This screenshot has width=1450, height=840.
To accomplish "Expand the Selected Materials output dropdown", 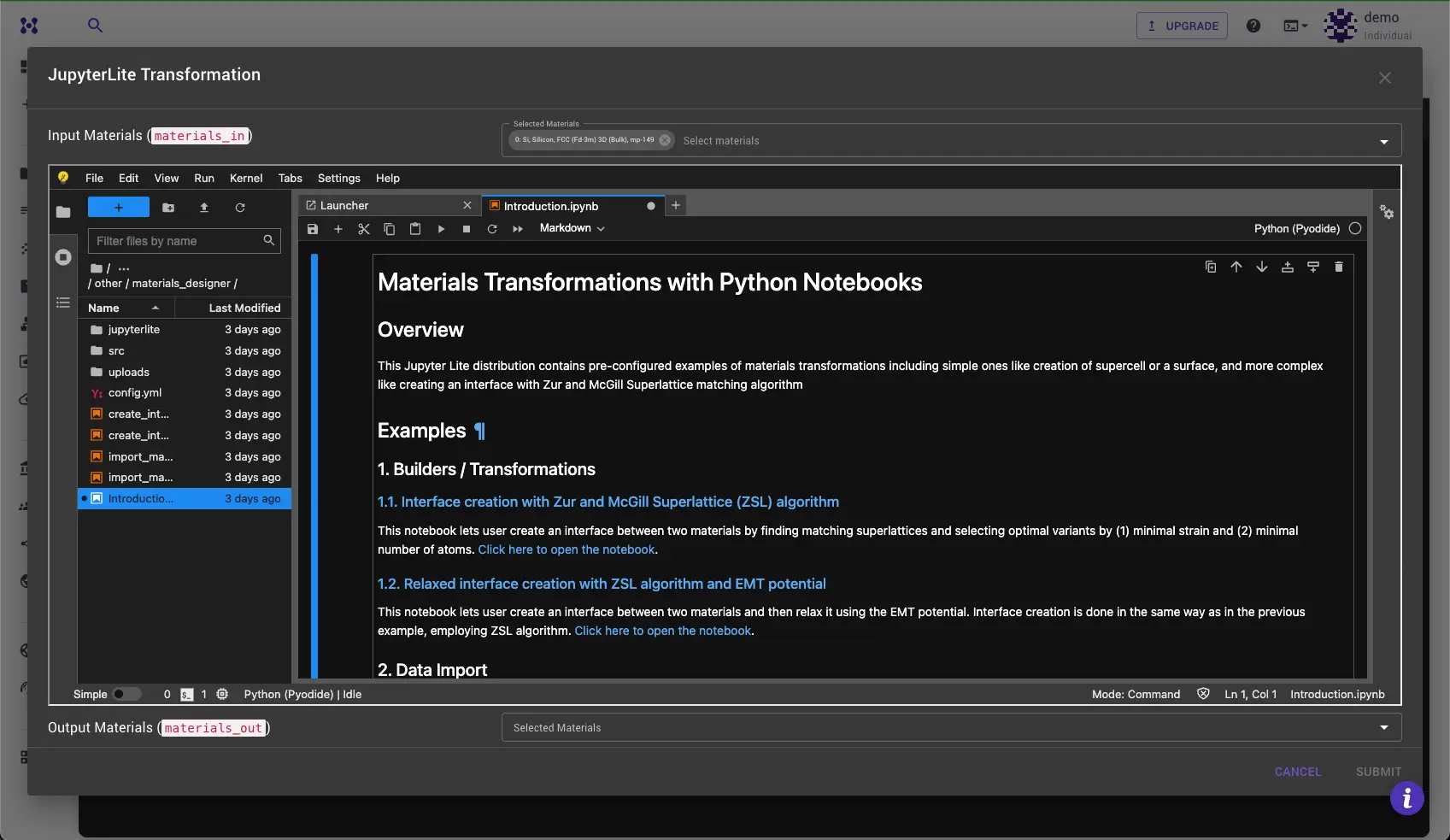I will [1384, 727].
